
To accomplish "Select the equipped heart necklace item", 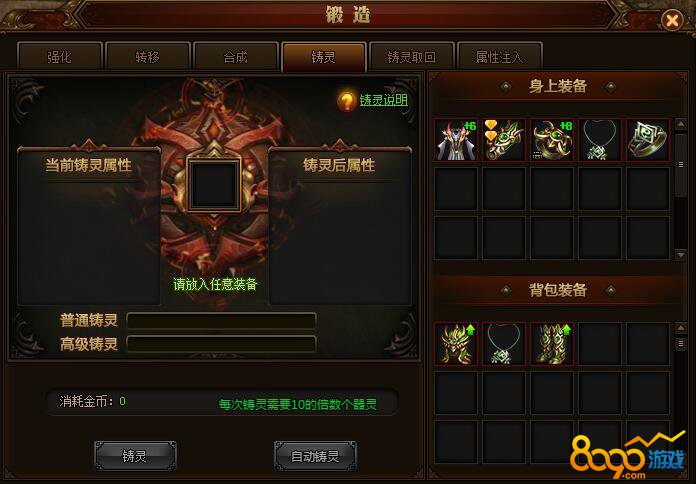I will [600, 139].
